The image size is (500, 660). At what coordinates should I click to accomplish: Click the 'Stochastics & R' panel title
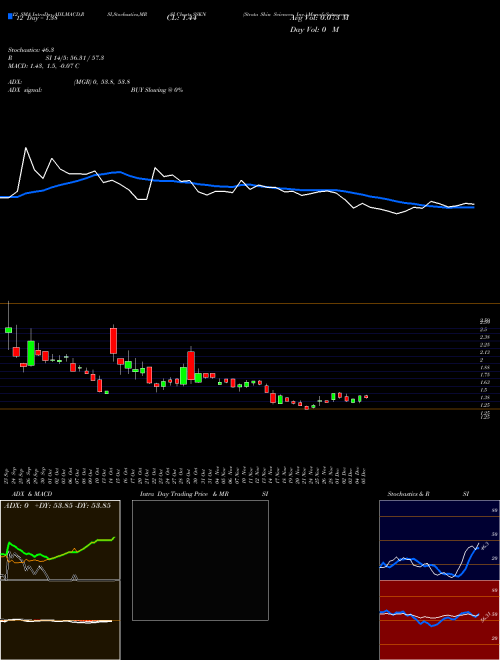coord(408,494)
